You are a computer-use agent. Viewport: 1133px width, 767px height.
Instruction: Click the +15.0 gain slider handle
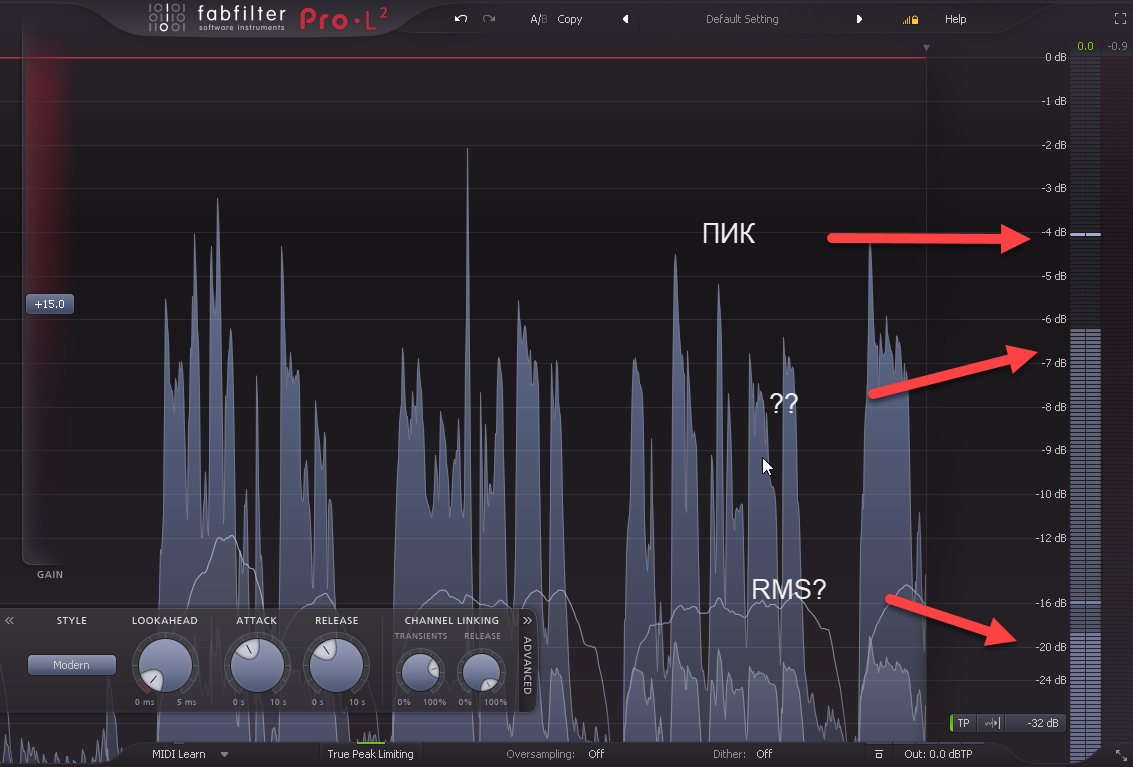[50, 304]
